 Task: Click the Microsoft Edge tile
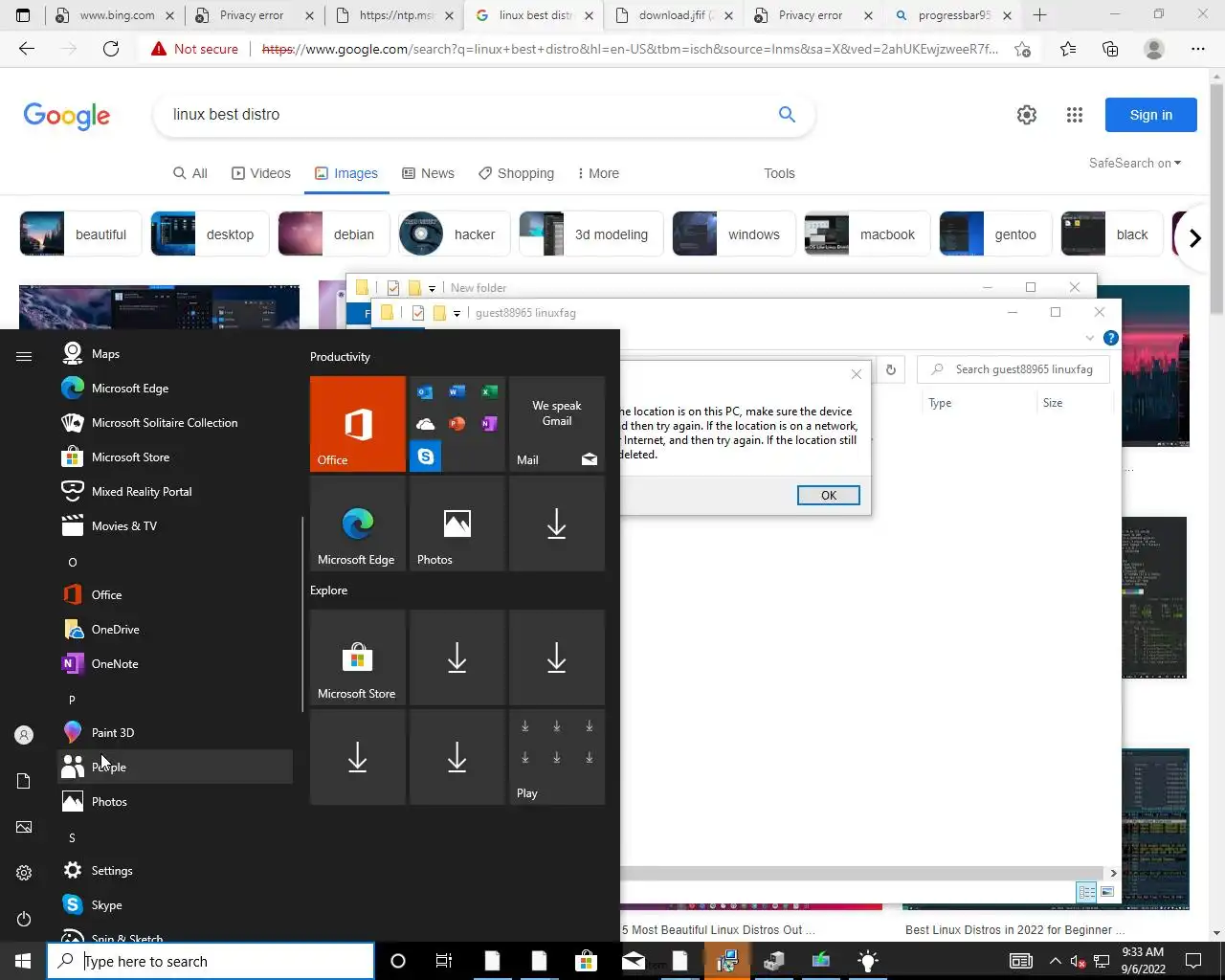(x=358, y=523)
